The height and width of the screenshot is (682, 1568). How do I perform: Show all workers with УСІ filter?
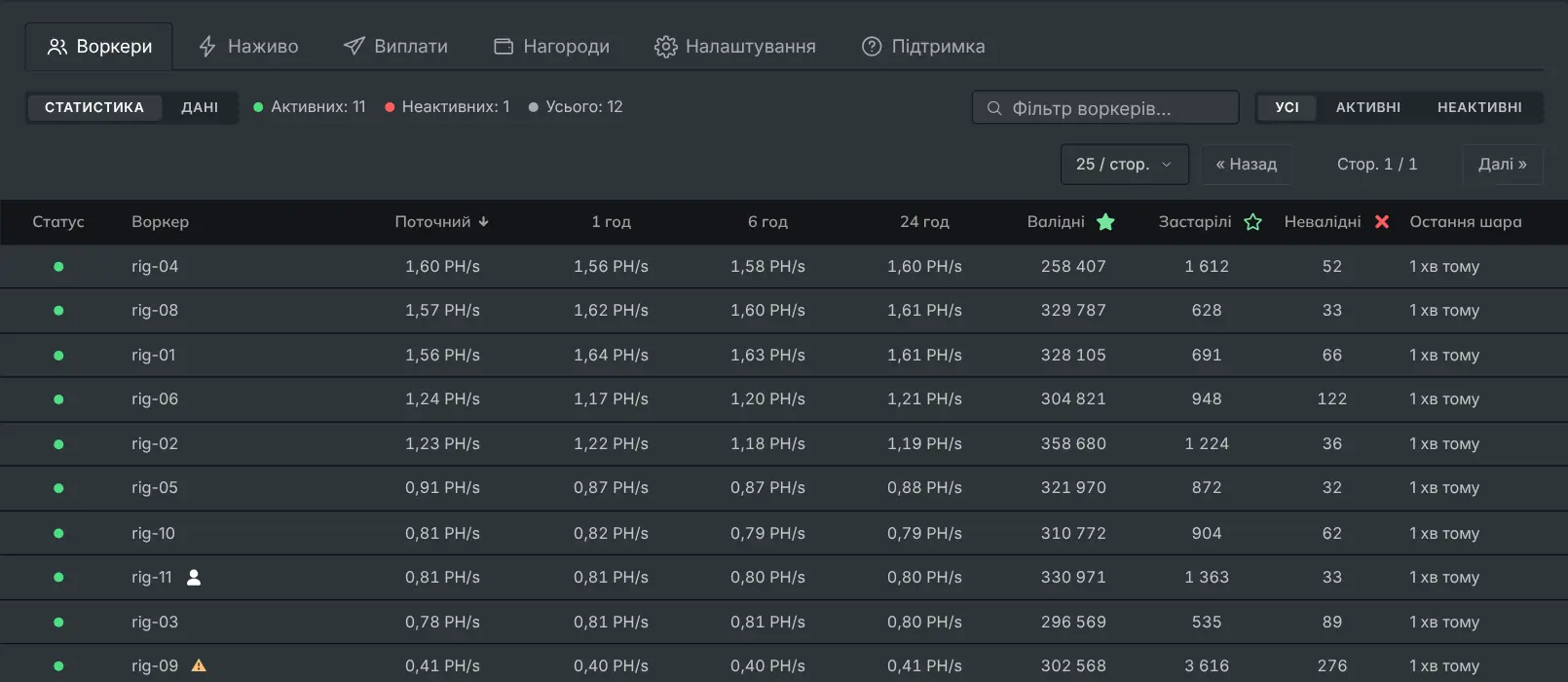tap(1288, 107)
